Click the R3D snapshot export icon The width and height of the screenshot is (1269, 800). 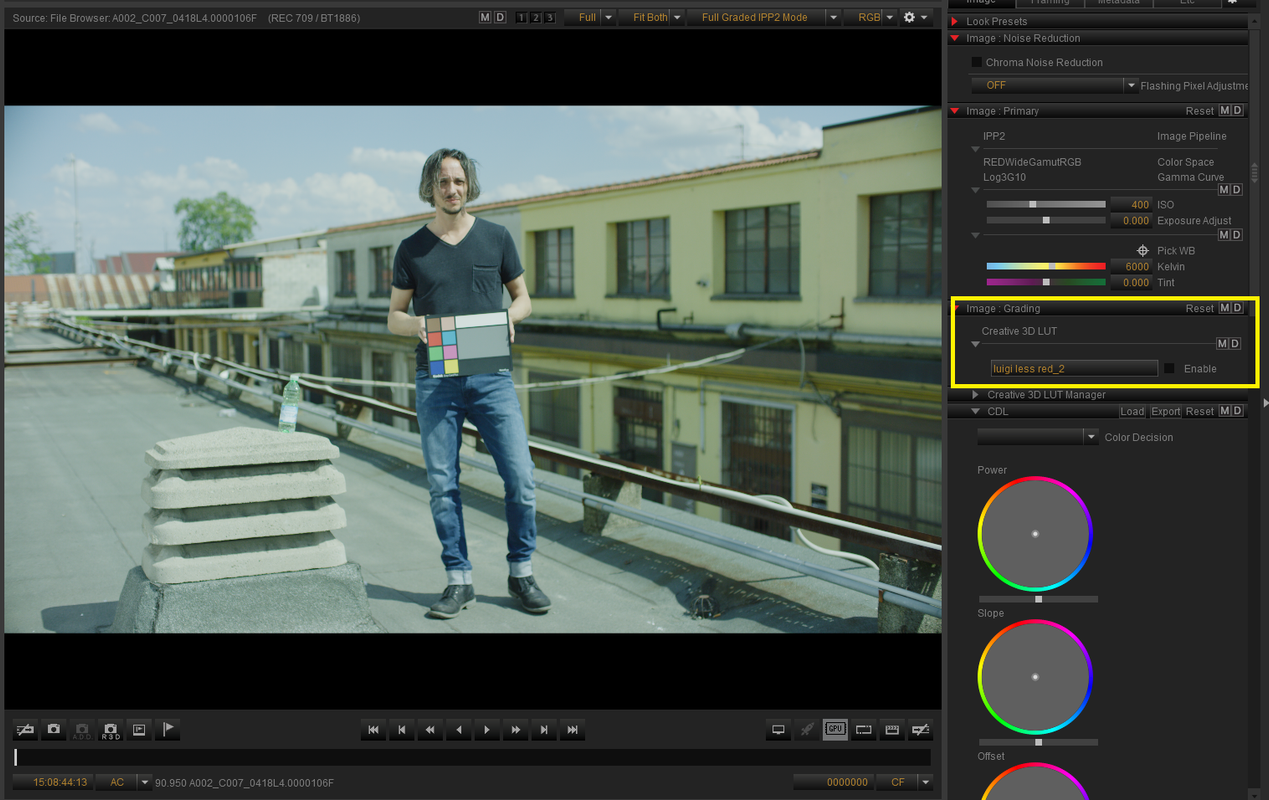coord(111,730)
